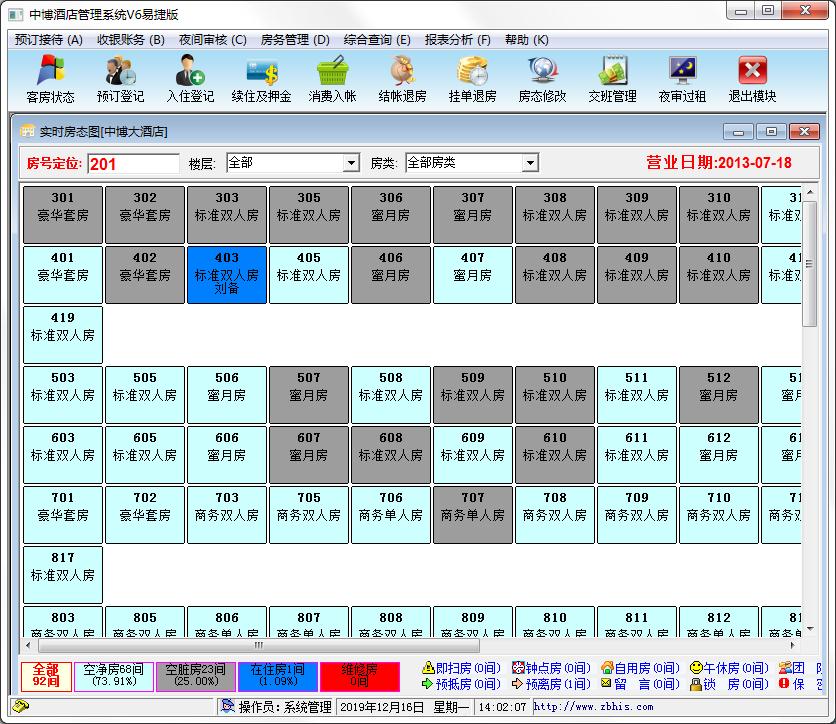
Task: Open the 客房状态 room status toolbar icon
Action: (51, 78)
